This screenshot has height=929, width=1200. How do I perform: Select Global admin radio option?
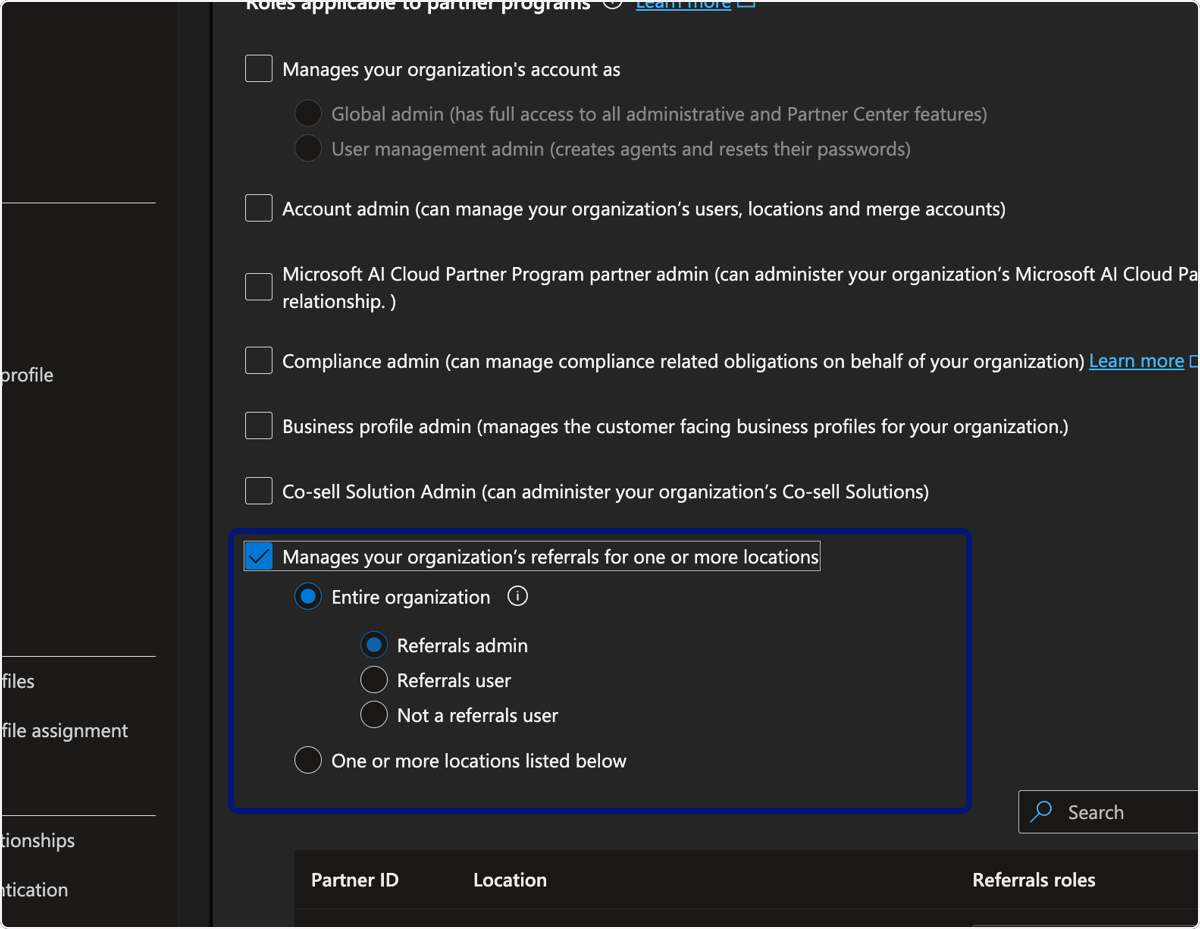[308, 114]
